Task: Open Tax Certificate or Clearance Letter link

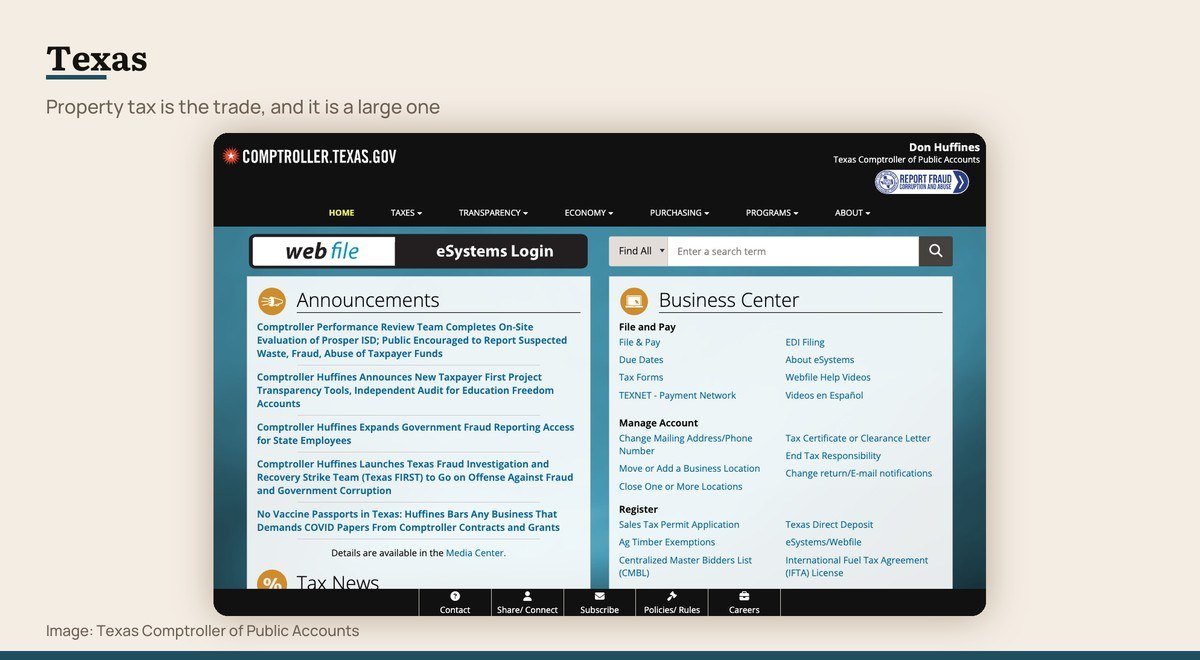Action: tap(858, 438)
